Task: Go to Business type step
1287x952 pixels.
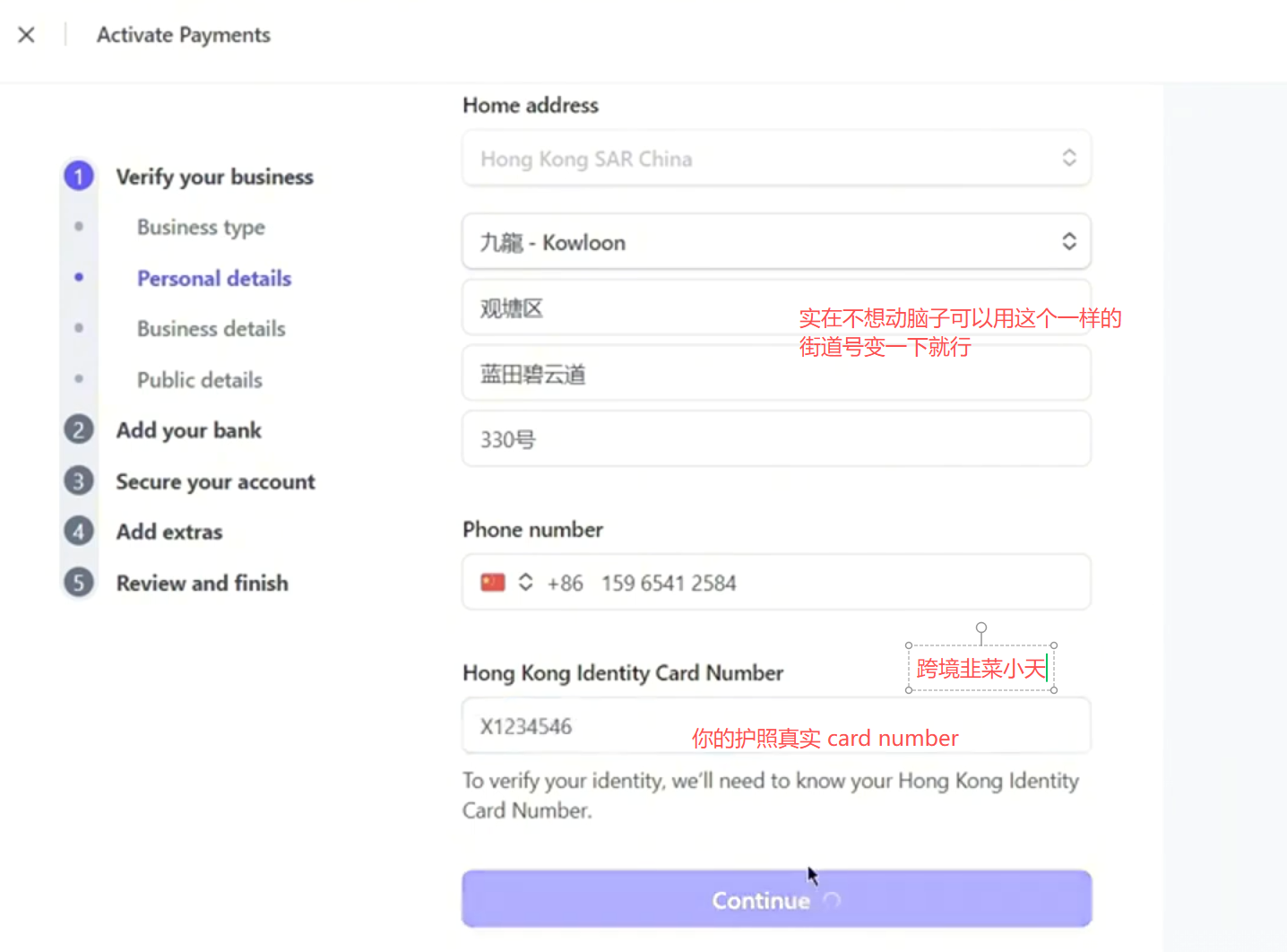Action: 201,228
